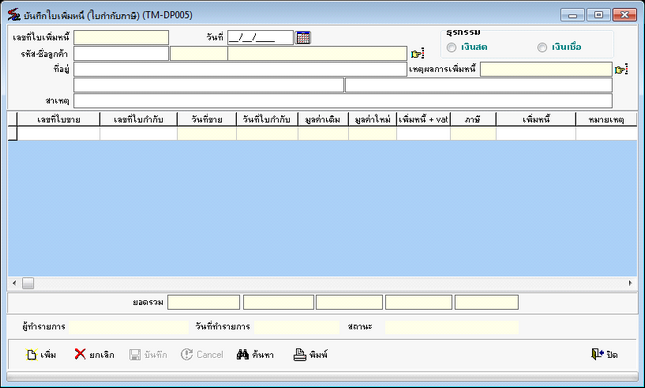The width and height of the screenshot is (645, 388).
Task: Click the customer code field next to รหัส-ชื่อลูกค้า
Action: coord(121,53)
